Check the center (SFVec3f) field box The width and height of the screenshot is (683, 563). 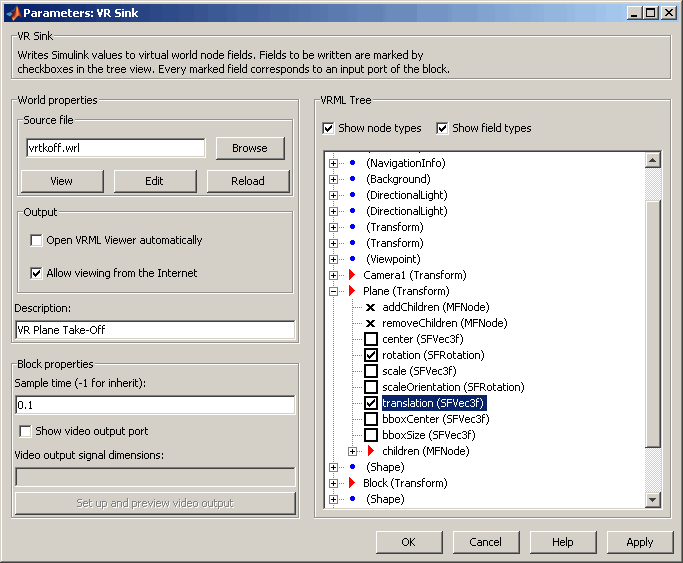pyautogui.click(x=371, y=339)
